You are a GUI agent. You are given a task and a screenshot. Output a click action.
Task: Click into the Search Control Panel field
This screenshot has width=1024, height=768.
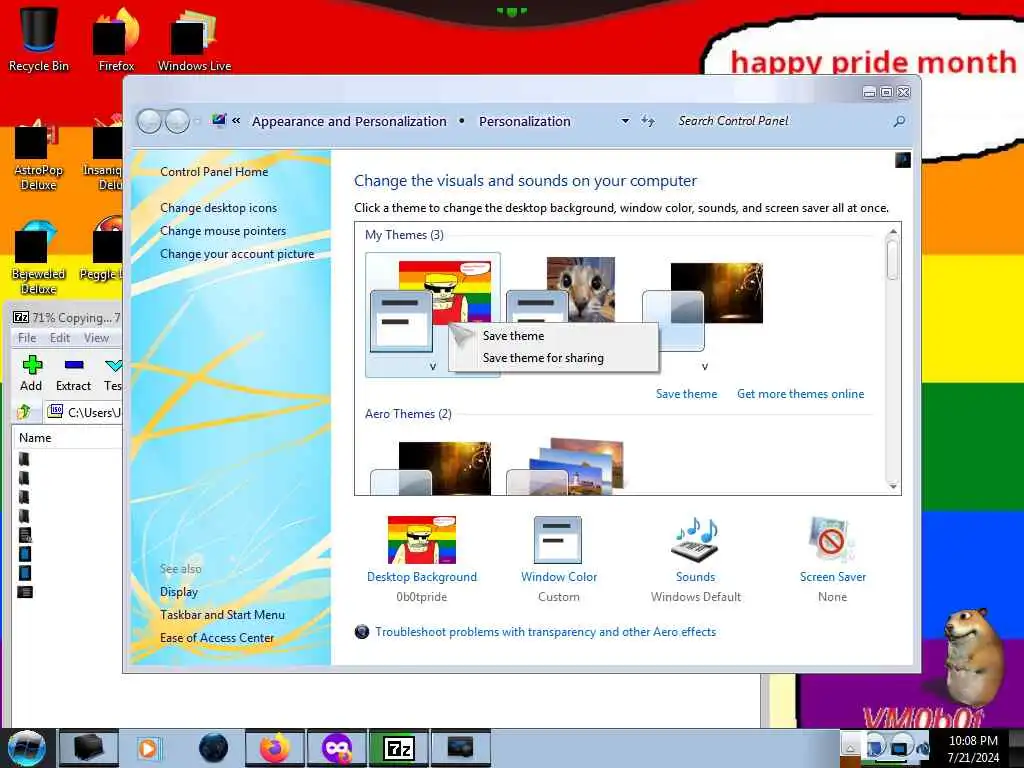(x=780, y=121)
